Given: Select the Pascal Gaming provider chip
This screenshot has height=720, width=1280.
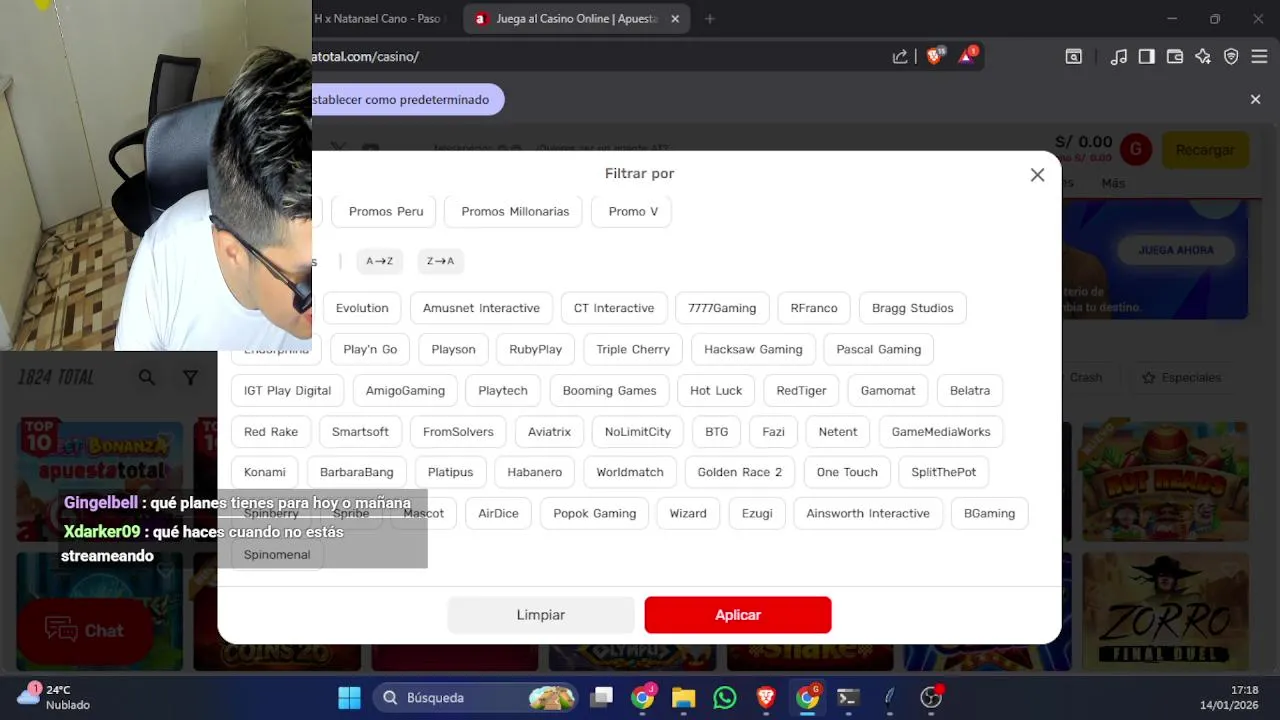Looking at the screenshot, I should point(878,349).
